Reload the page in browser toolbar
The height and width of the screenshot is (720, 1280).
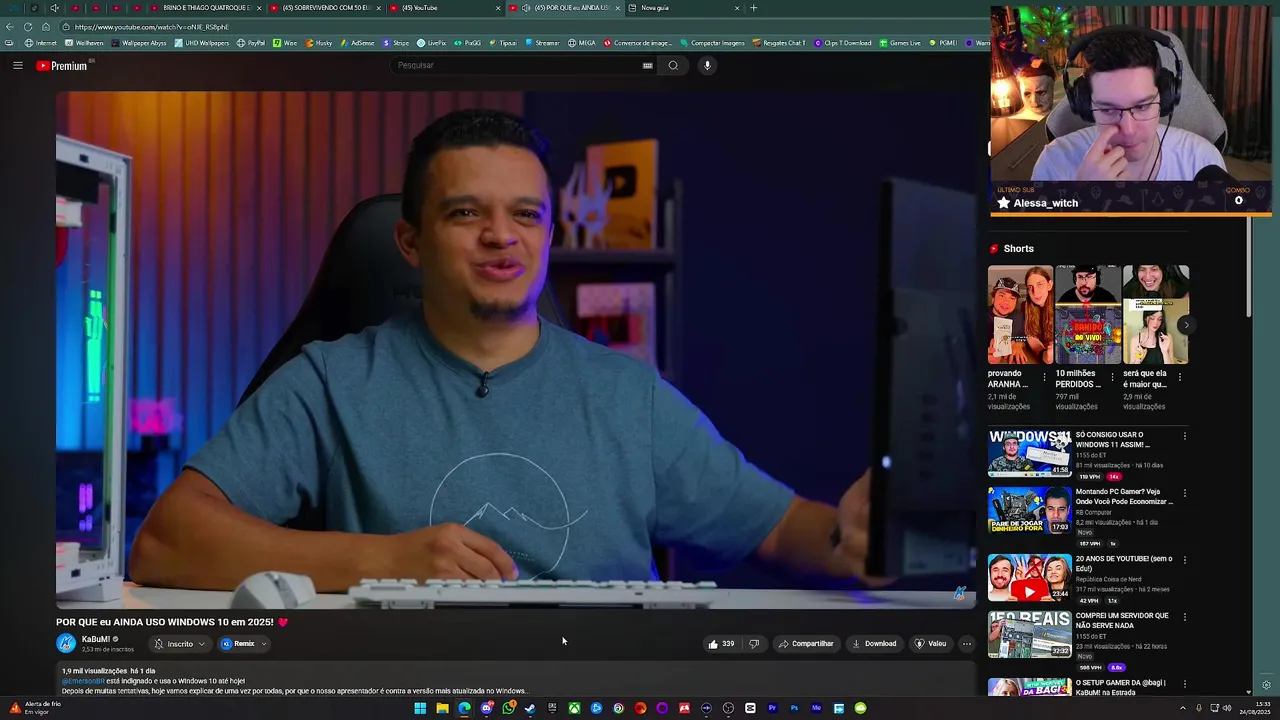click(27, 27)
